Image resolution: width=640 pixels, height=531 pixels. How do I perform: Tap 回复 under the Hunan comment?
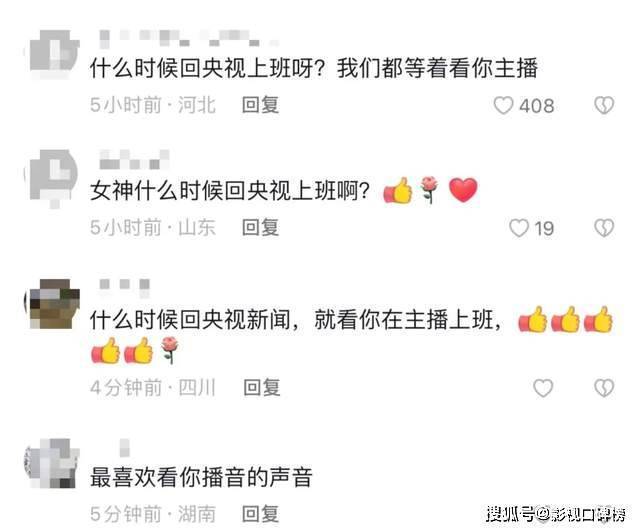[260, 514]
